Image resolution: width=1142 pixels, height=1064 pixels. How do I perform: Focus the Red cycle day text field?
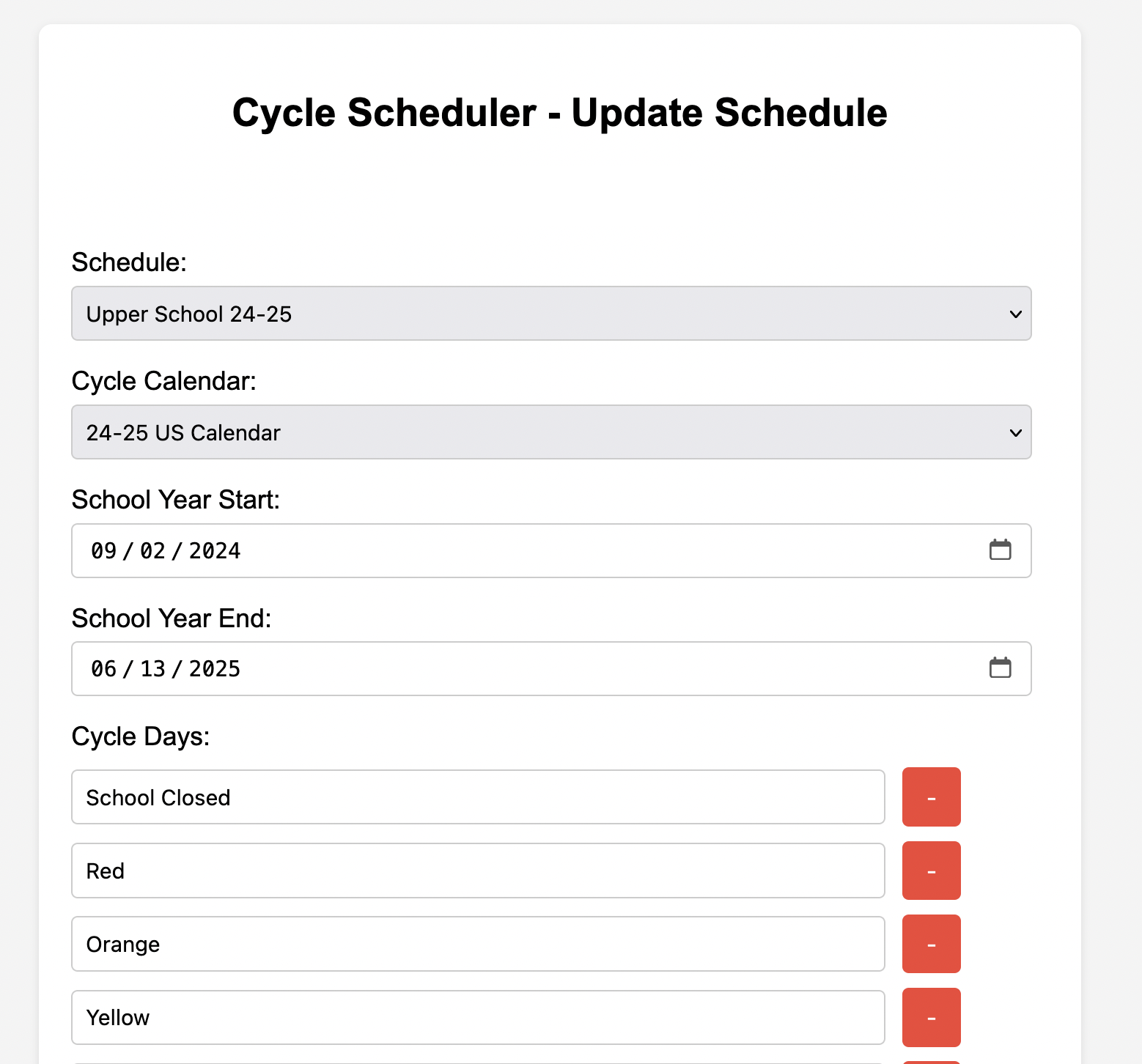point(478,871)
